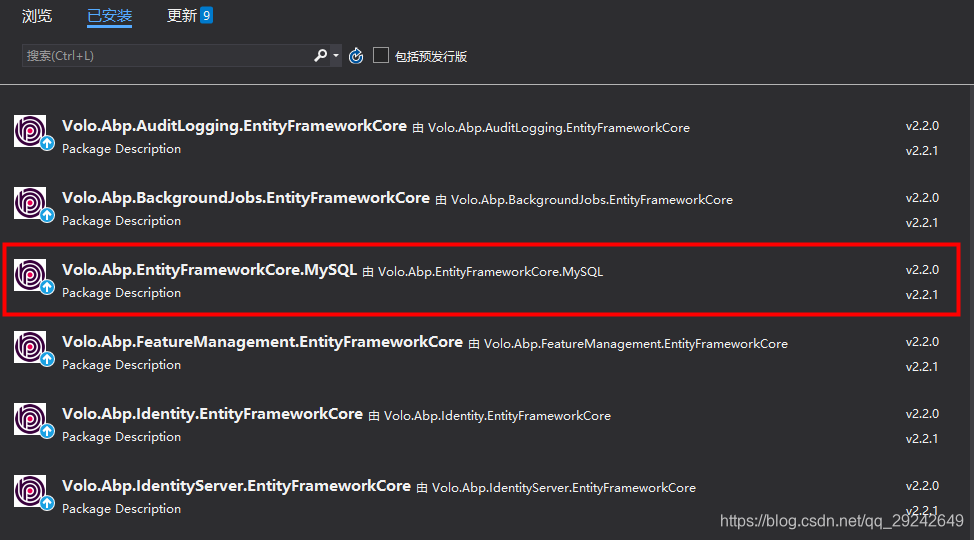Expand the search dropdown arrow
This screenshot has height=540, width=974.
tap(336, 56)
